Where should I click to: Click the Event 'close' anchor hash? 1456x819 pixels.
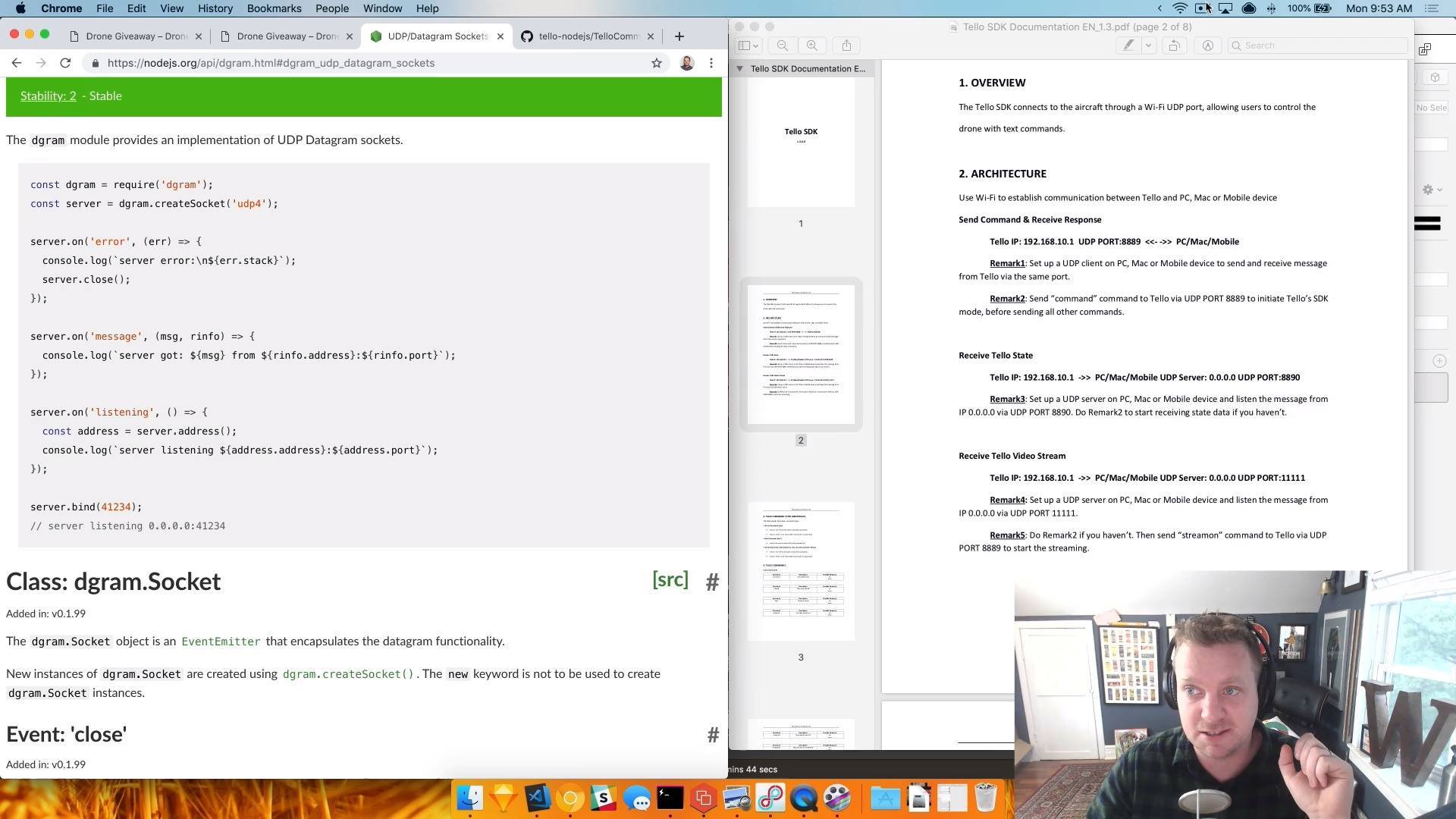tap(713, 735)
